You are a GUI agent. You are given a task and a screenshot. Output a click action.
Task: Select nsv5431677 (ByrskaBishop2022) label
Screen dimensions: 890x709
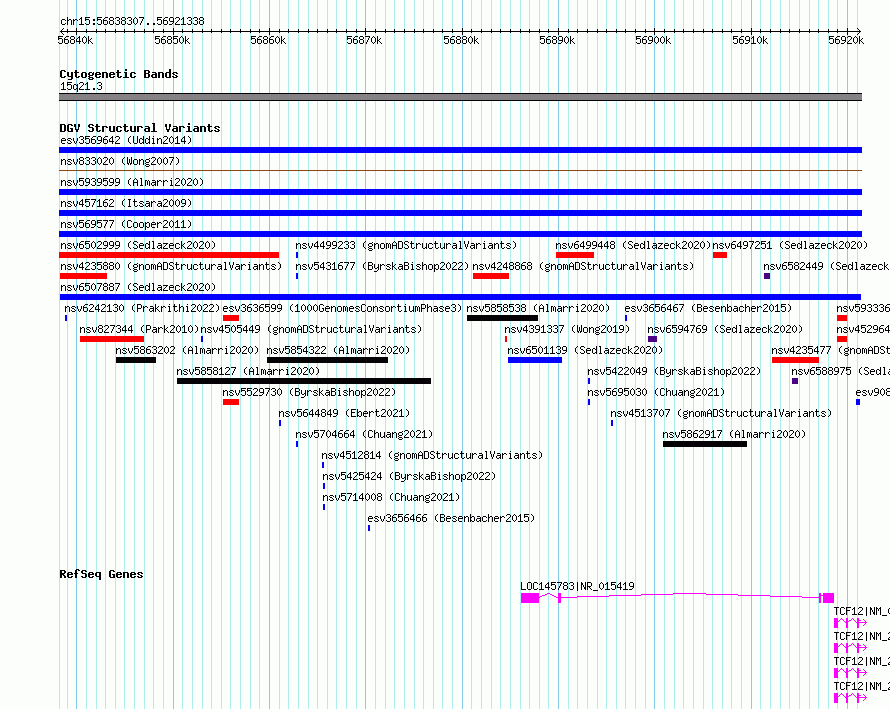pos(382,266)
